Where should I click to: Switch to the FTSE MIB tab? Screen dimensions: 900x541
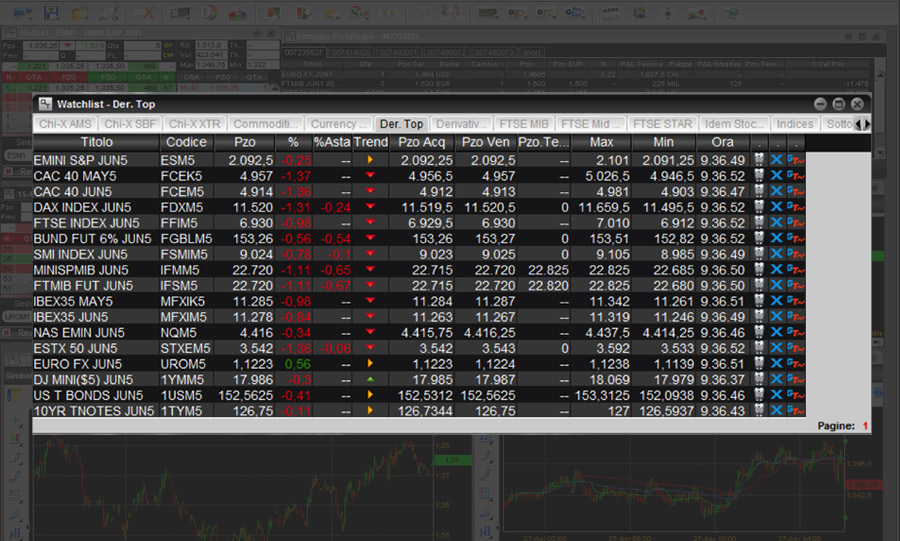point(523,124)
